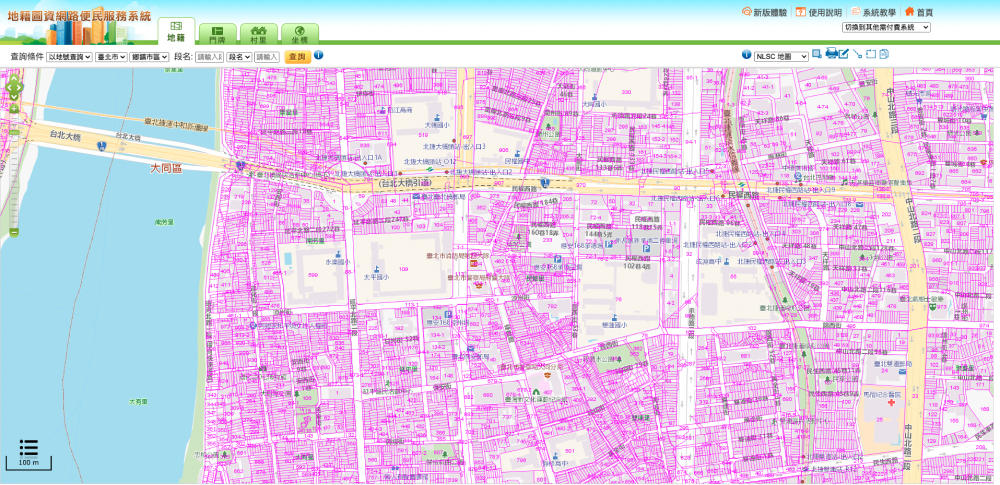1000x485 pixels.
Task: Expand the NLSC 地圖 basemap dropdown
Action: pos(780,57)
